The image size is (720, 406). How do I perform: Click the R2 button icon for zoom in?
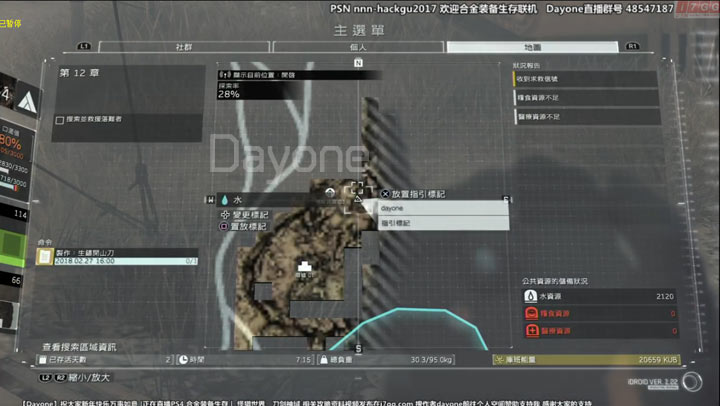coord(61,378)
